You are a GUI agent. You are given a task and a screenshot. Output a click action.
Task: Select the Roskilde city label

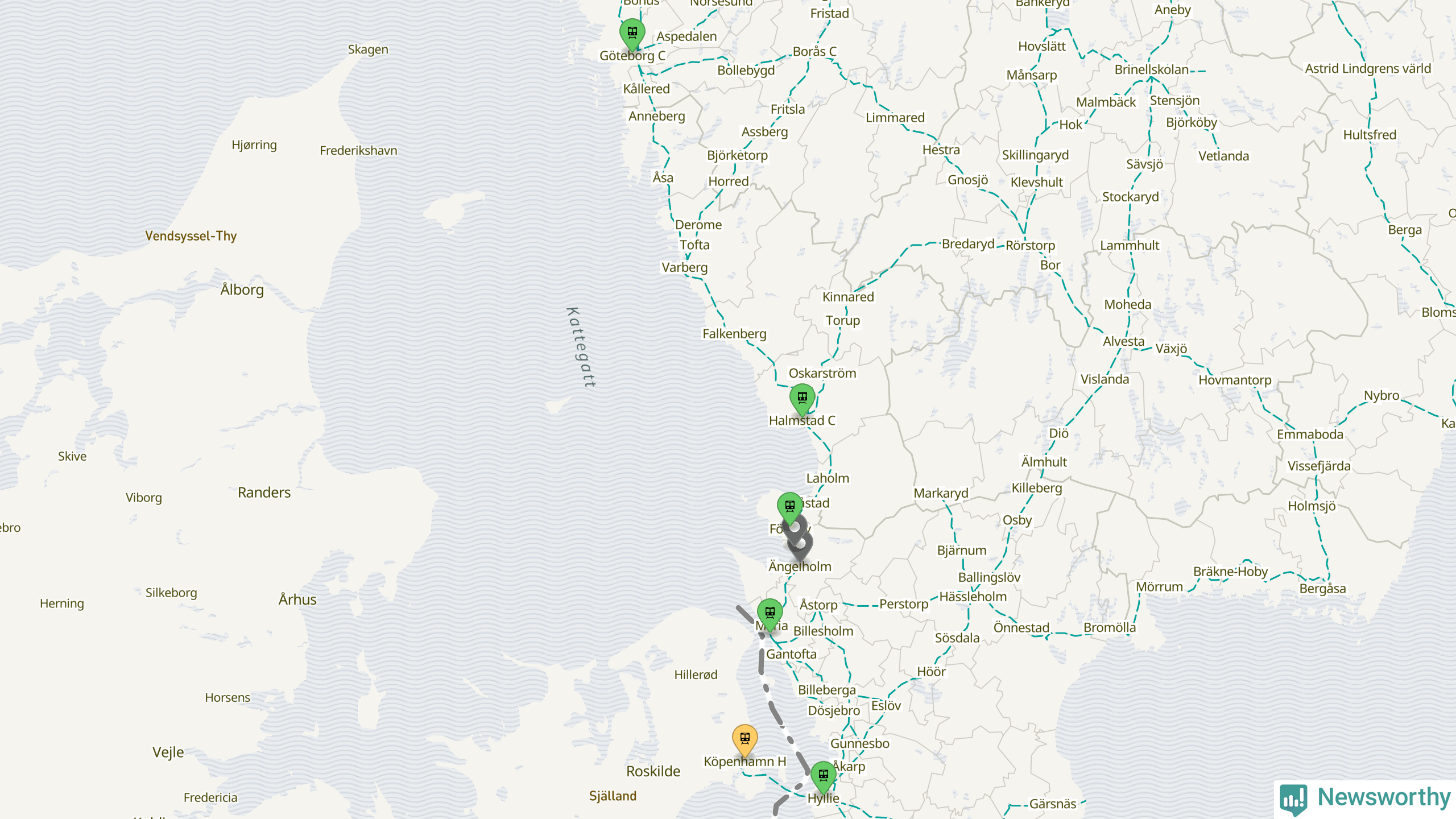coord(653,772)
